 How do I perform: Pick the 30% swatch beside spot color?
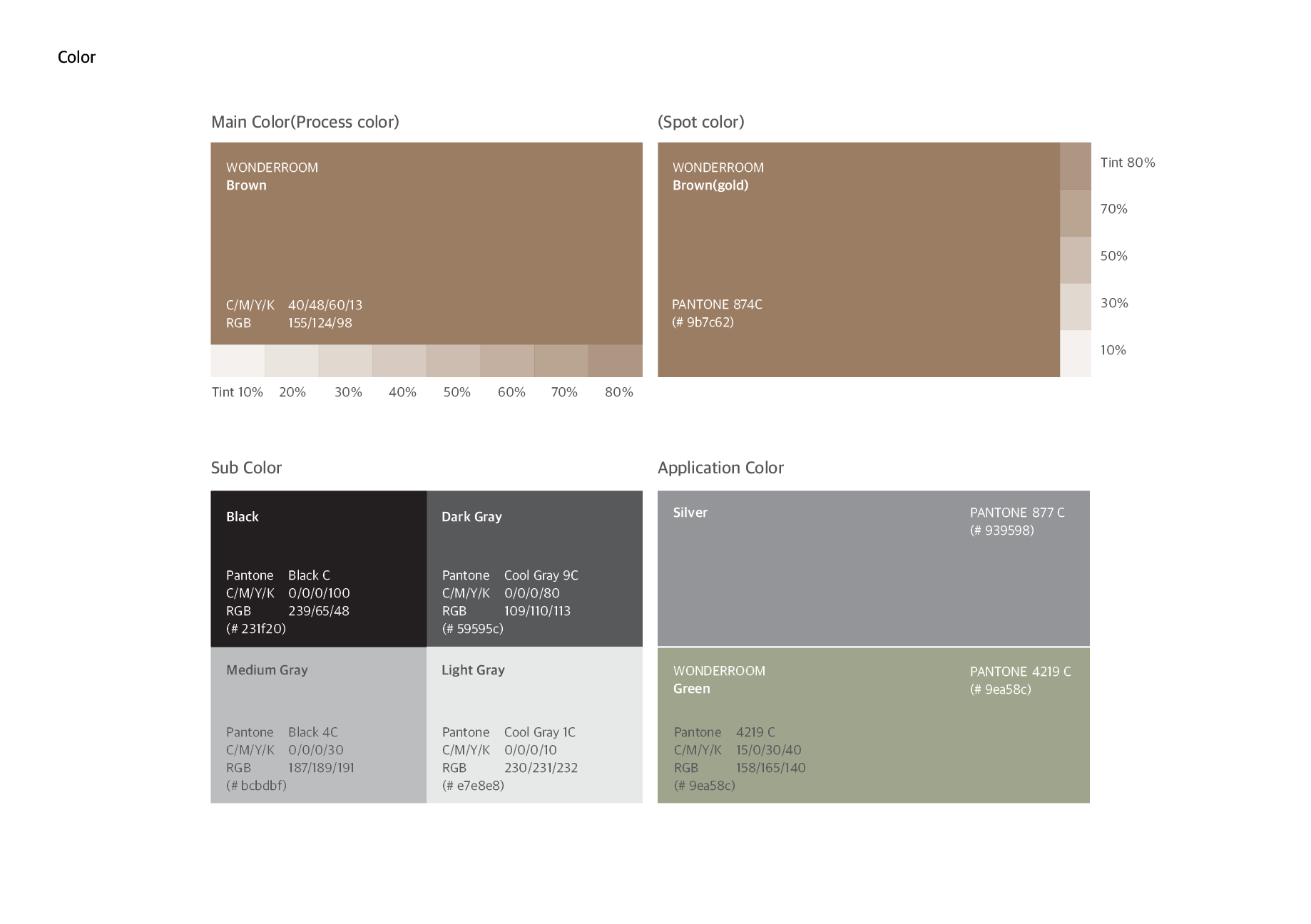pyautogui.click(x=1076, y=307)
